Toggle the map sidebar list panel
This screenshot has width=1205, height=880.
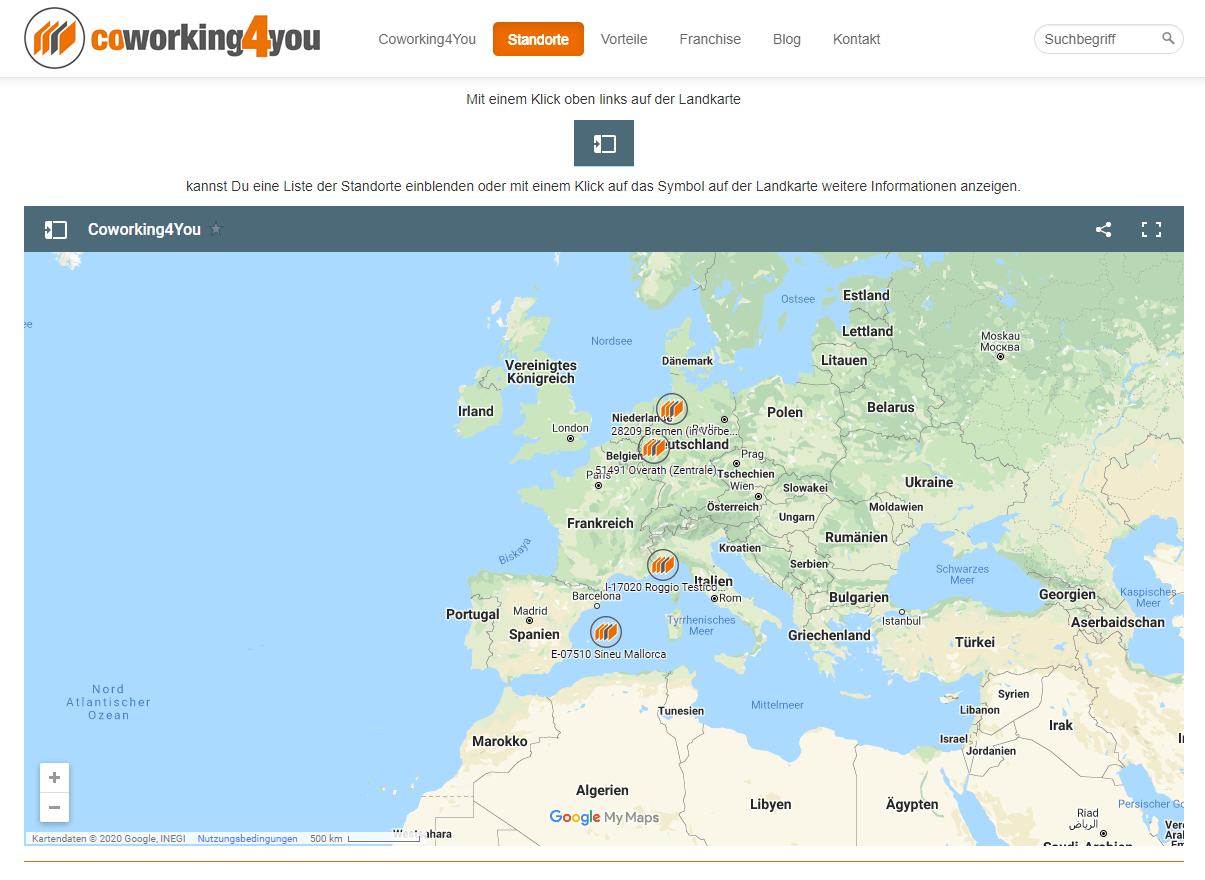pyautogui.click(x=56, y=230)
